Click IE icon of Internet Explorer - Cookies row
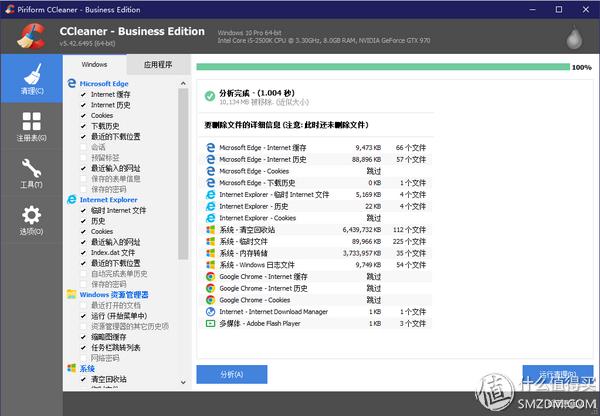 (x=210, y=218)
